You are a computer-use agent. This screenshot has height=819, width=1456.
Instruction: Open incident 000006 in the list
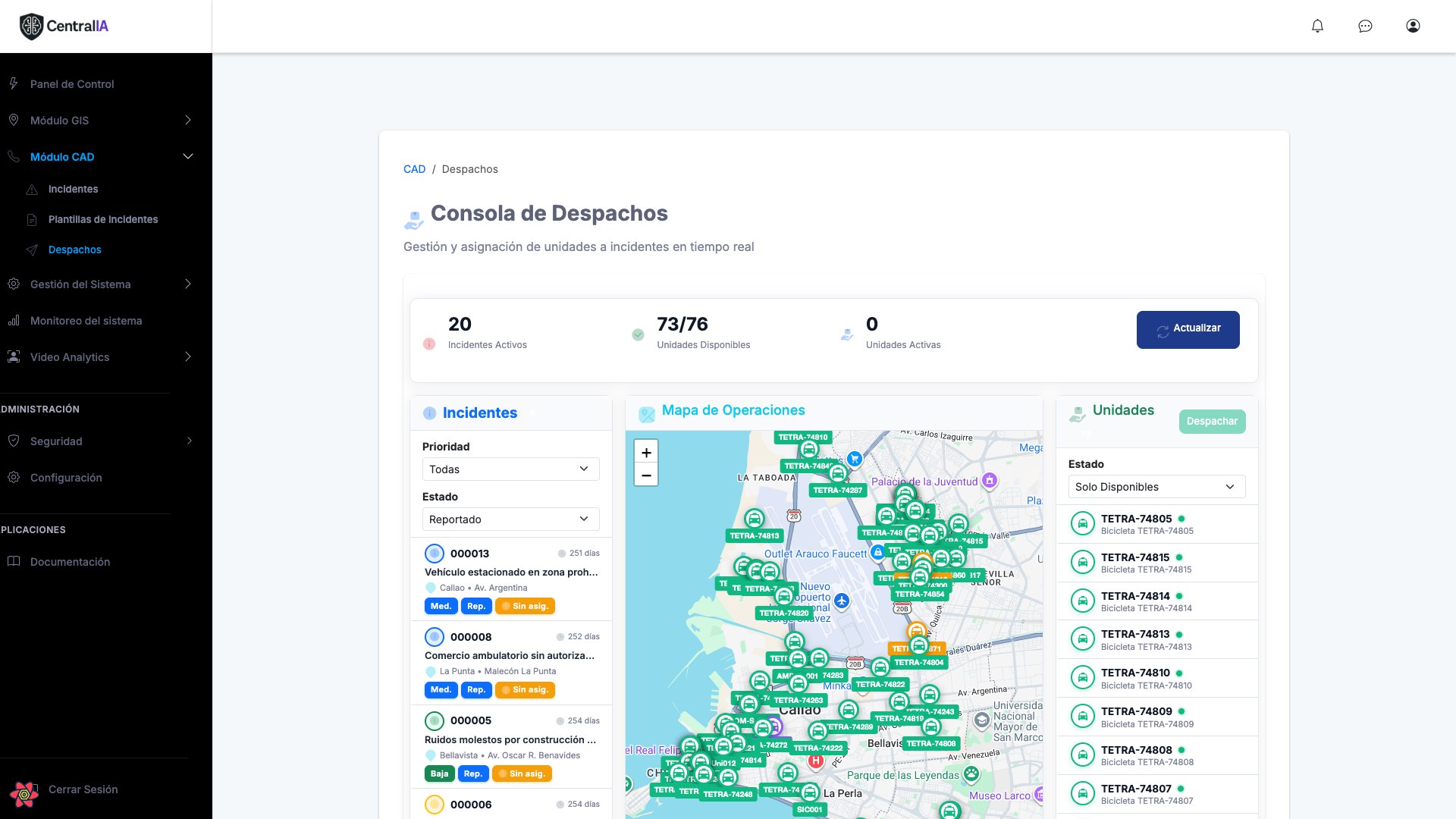(511, 804)
